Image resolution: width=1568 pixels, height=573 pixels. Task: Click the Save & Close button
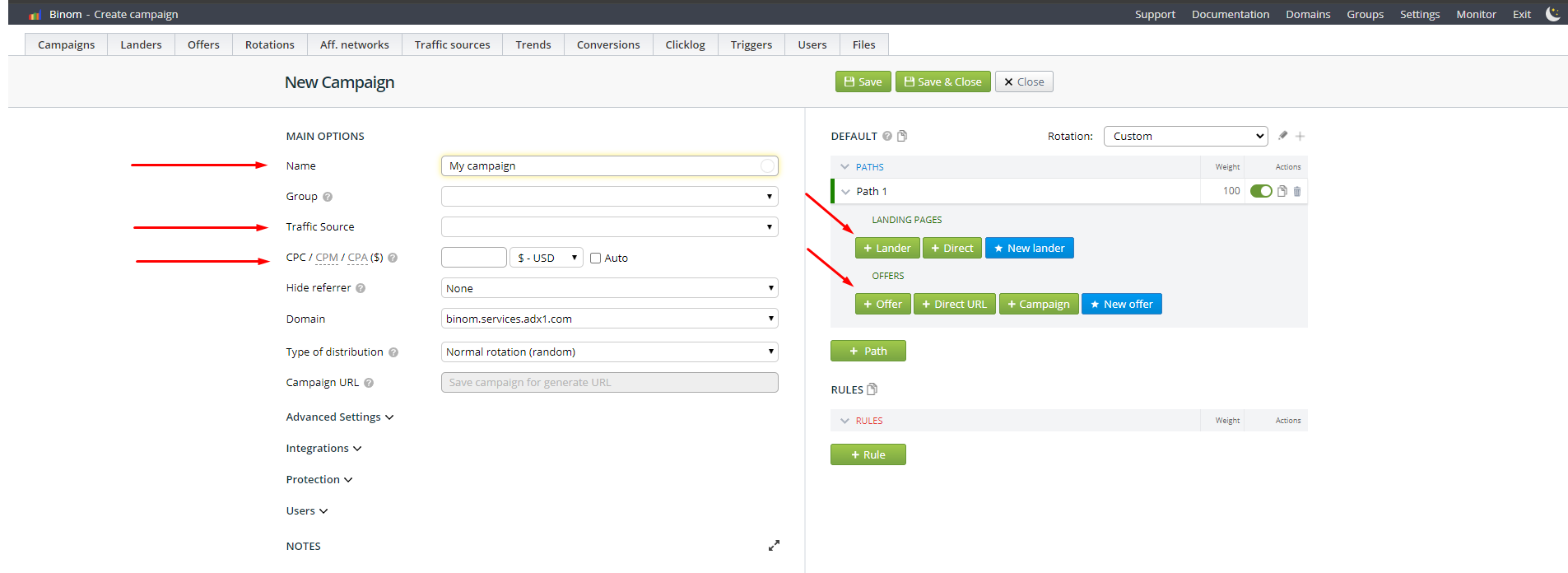pyautogui.click(x=943, y=82)
